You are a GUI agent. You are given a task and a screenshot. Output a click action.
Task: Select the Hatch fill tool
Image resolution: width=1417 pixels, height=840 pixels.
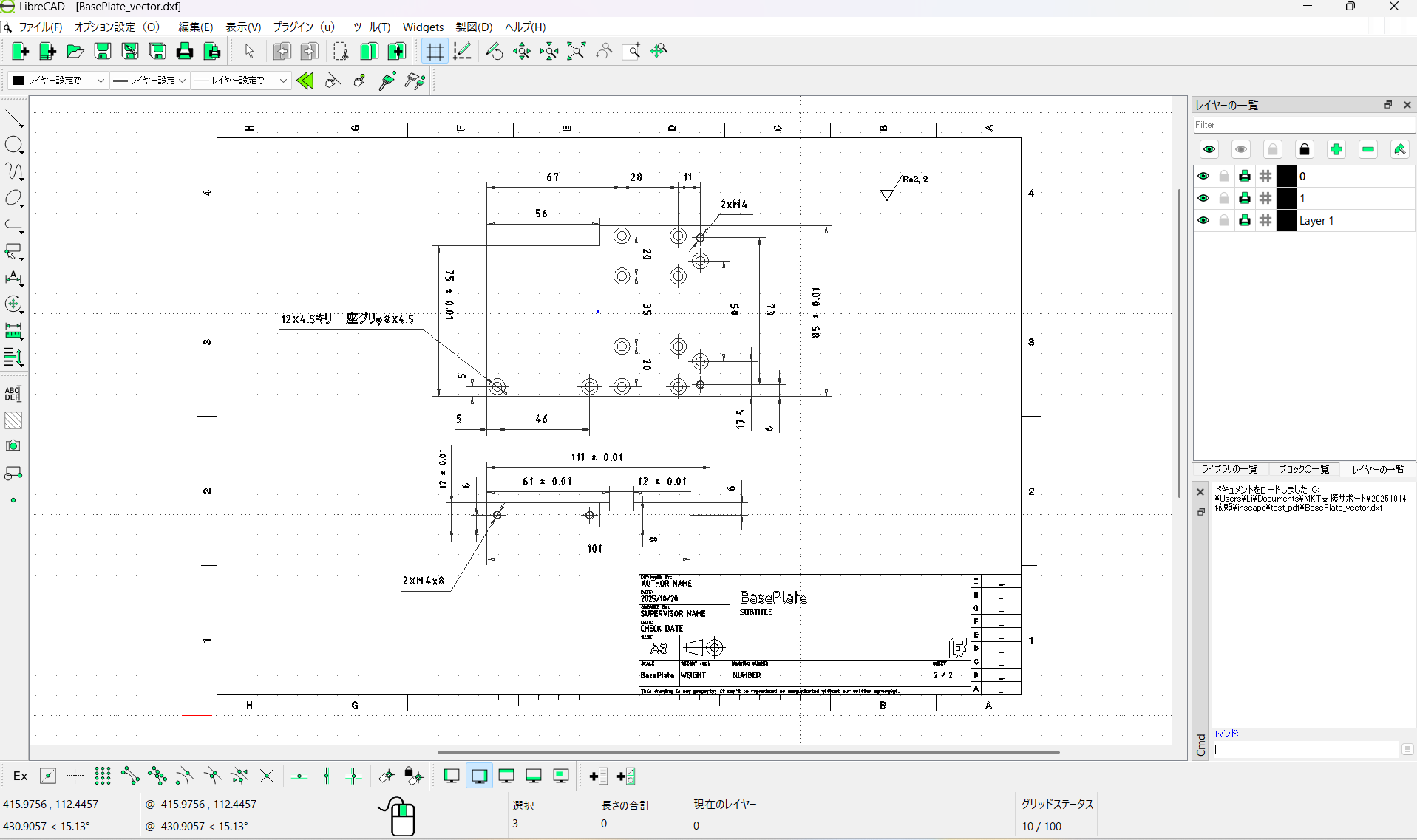click(x=13, y=420)
